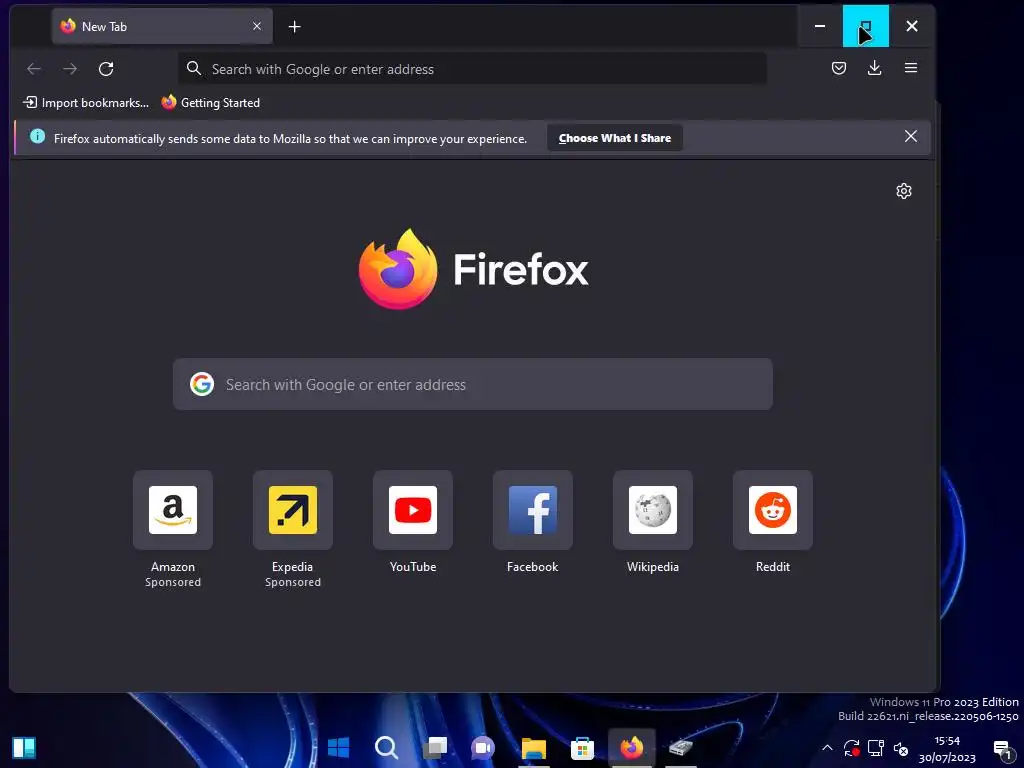
Task: Open a new tab with plus button
Action: click(x=295, y=27)
